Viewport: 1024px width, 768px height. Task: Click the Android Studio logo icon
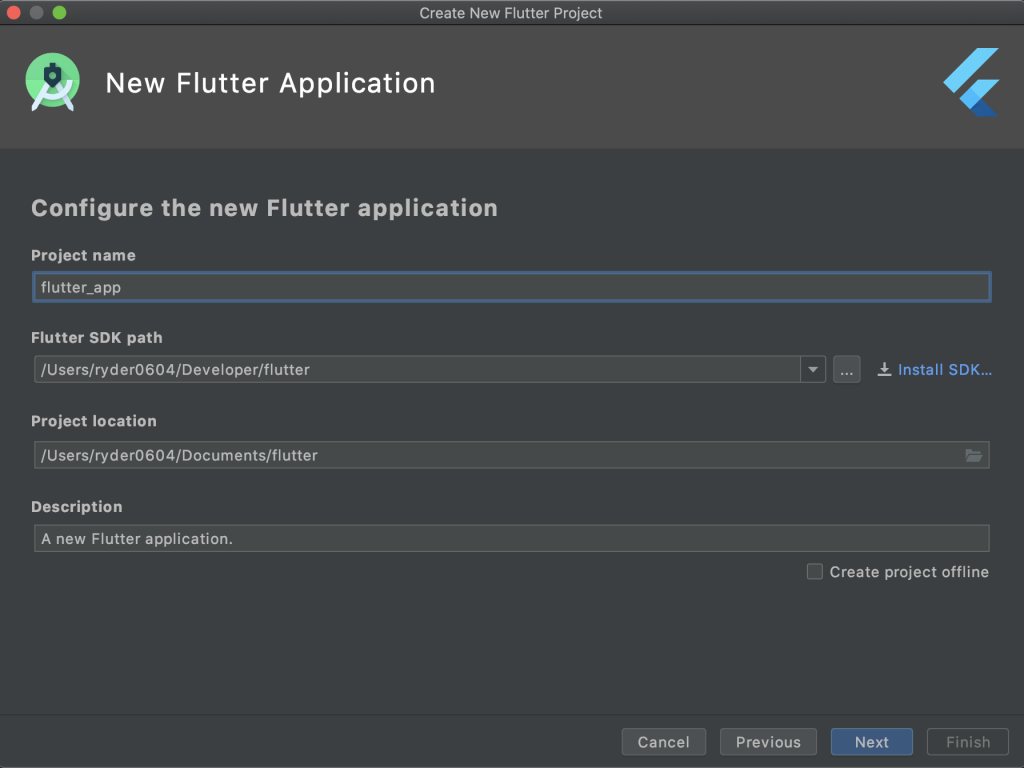click(52, 82)
